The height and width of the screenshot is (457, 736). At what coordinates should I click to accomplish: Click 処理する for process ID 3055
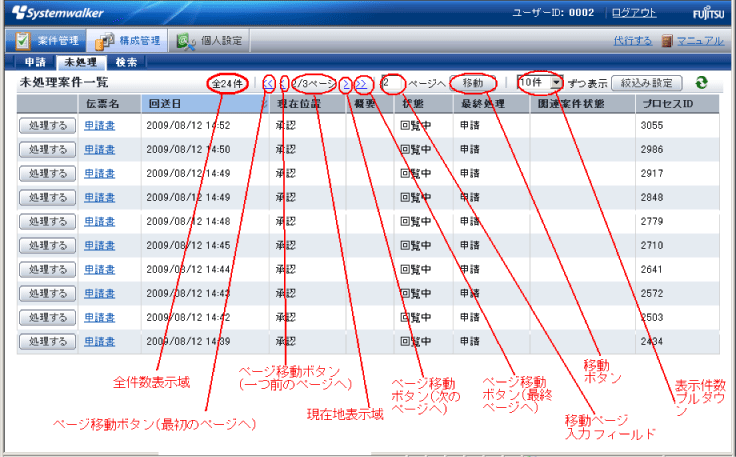pyautogui.click(x=47, y=125)
